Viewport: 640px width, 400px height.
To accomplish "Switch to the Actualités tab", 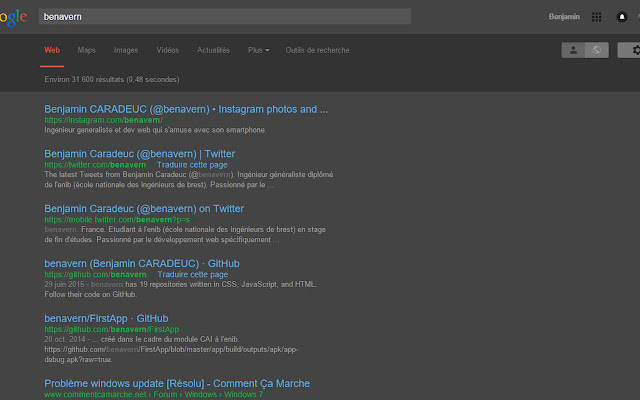I will [x=213, y=50].
